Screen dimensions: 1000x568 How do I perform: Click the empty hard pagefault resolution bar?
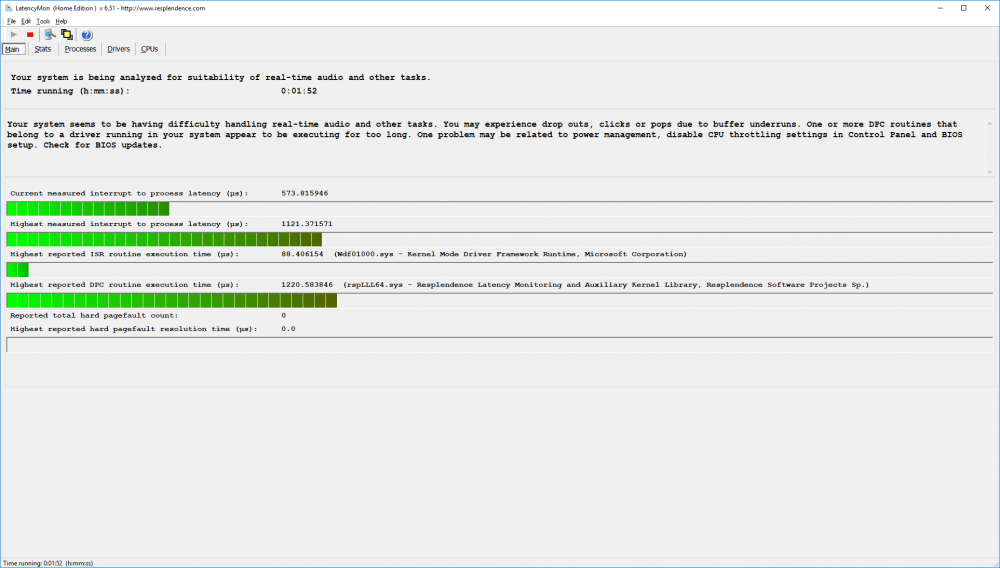(499, 345)
